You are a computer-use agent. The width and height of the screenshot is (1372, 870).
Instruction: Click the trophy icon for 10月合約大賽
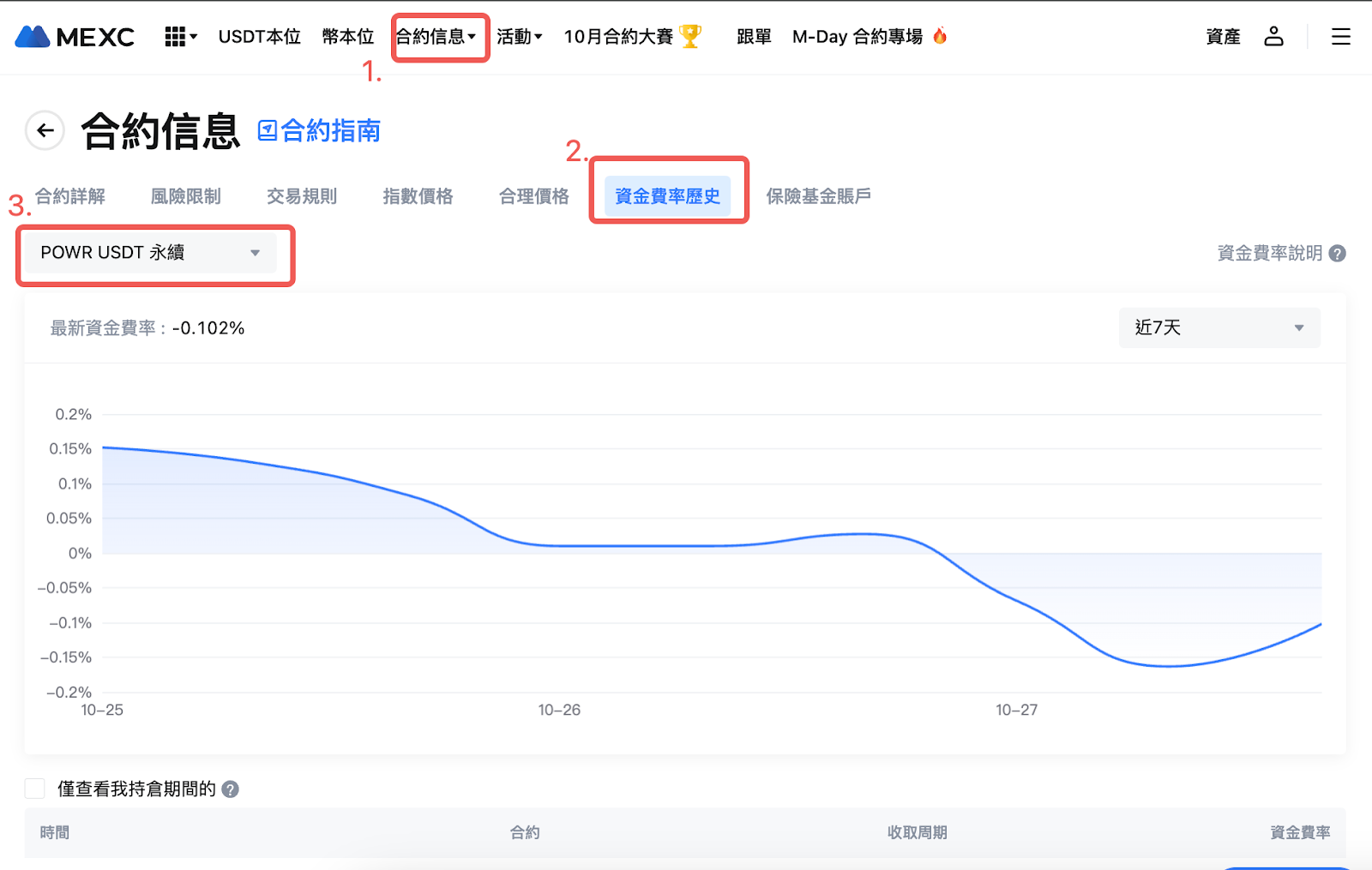point(689,36)
